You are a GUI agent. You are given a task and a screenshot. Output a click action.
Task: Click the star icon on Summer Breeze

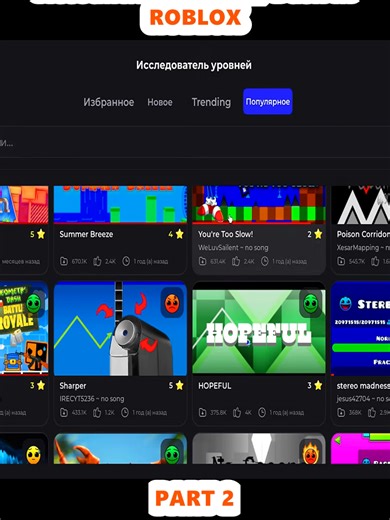point(180,234)
